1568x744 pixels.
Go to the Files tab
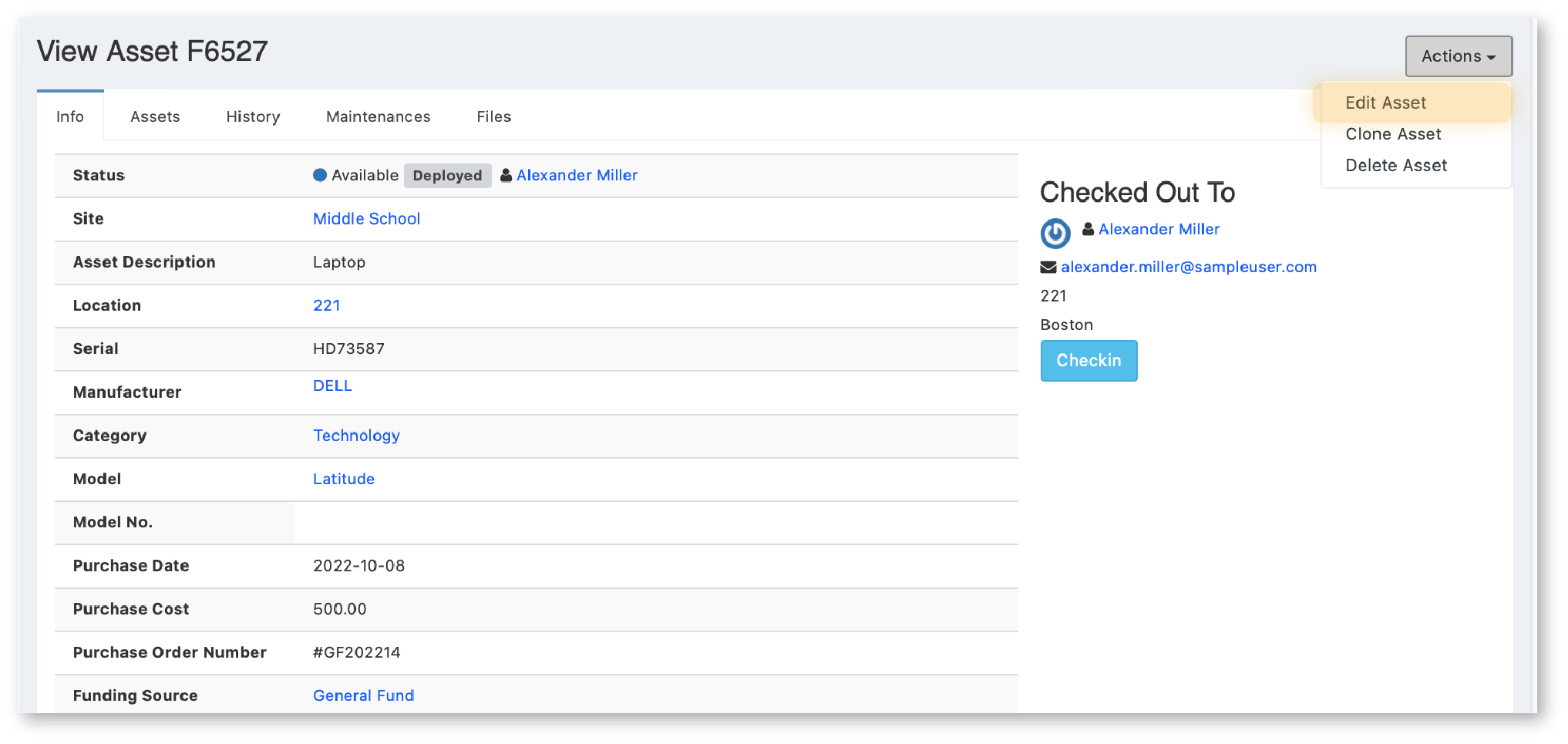tap(493, 117)
